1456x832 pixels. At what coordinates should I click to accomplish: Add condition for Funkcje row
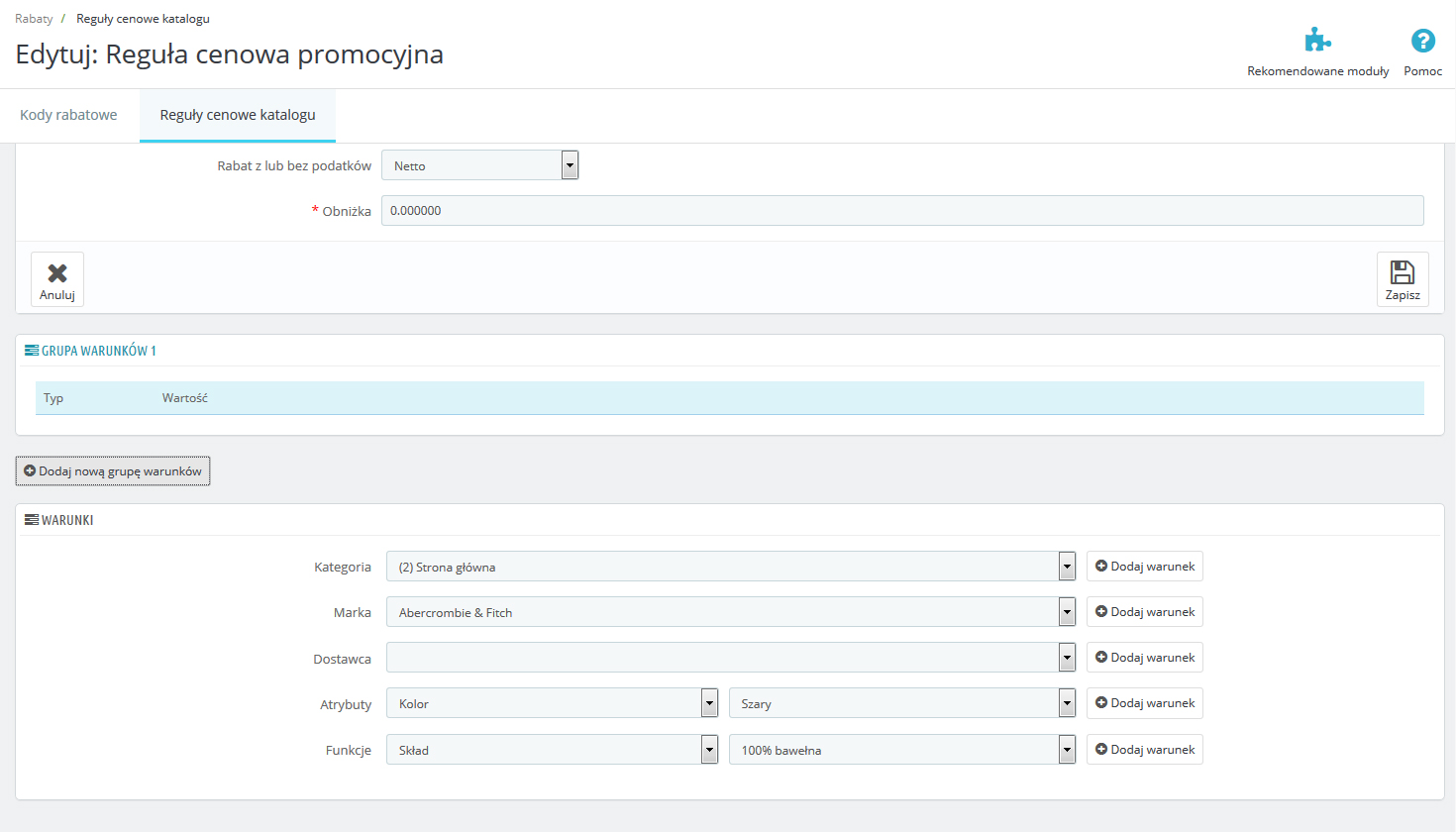[x=1144, y=750]
